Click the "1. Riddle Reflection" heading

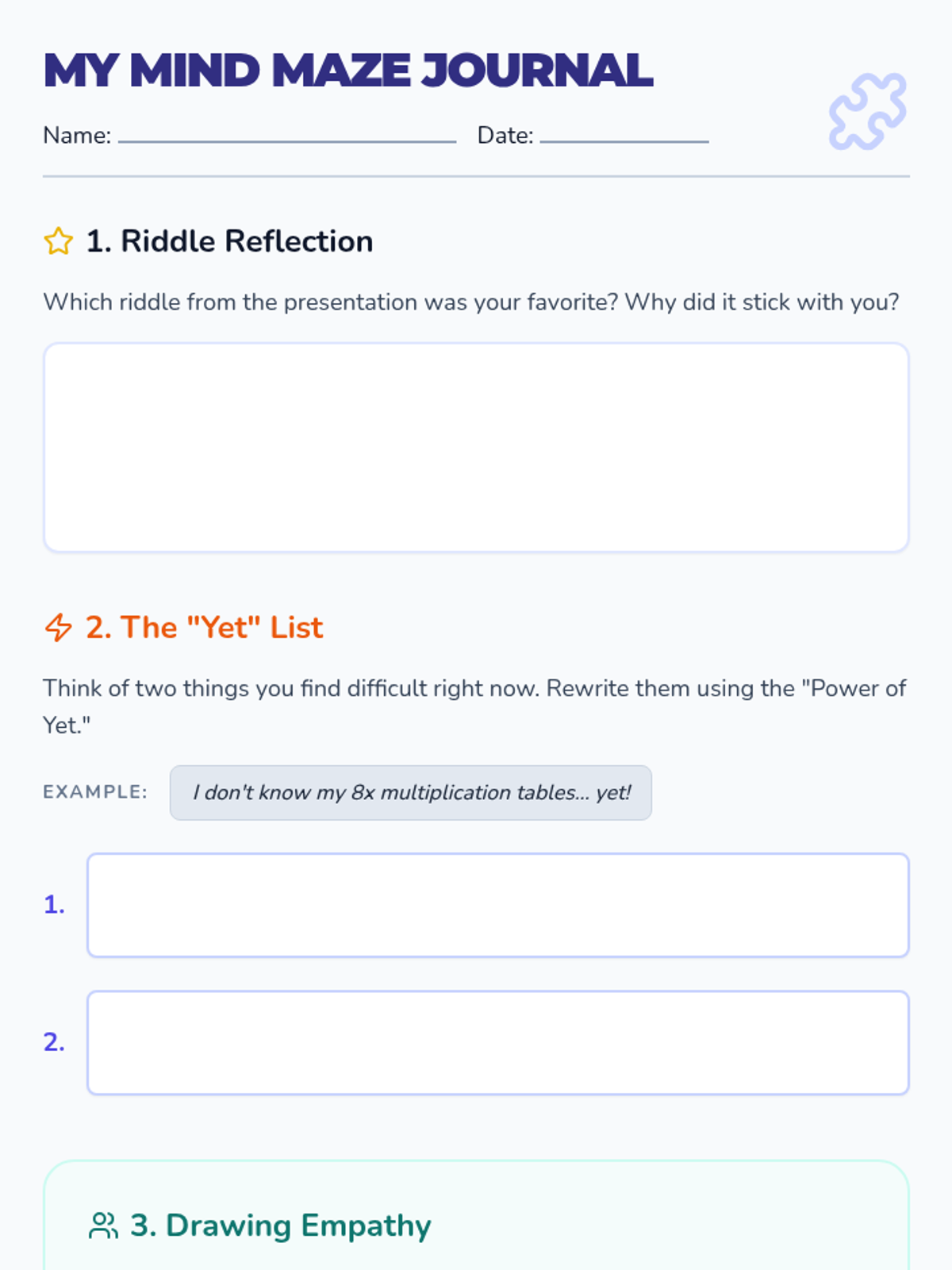229,241
